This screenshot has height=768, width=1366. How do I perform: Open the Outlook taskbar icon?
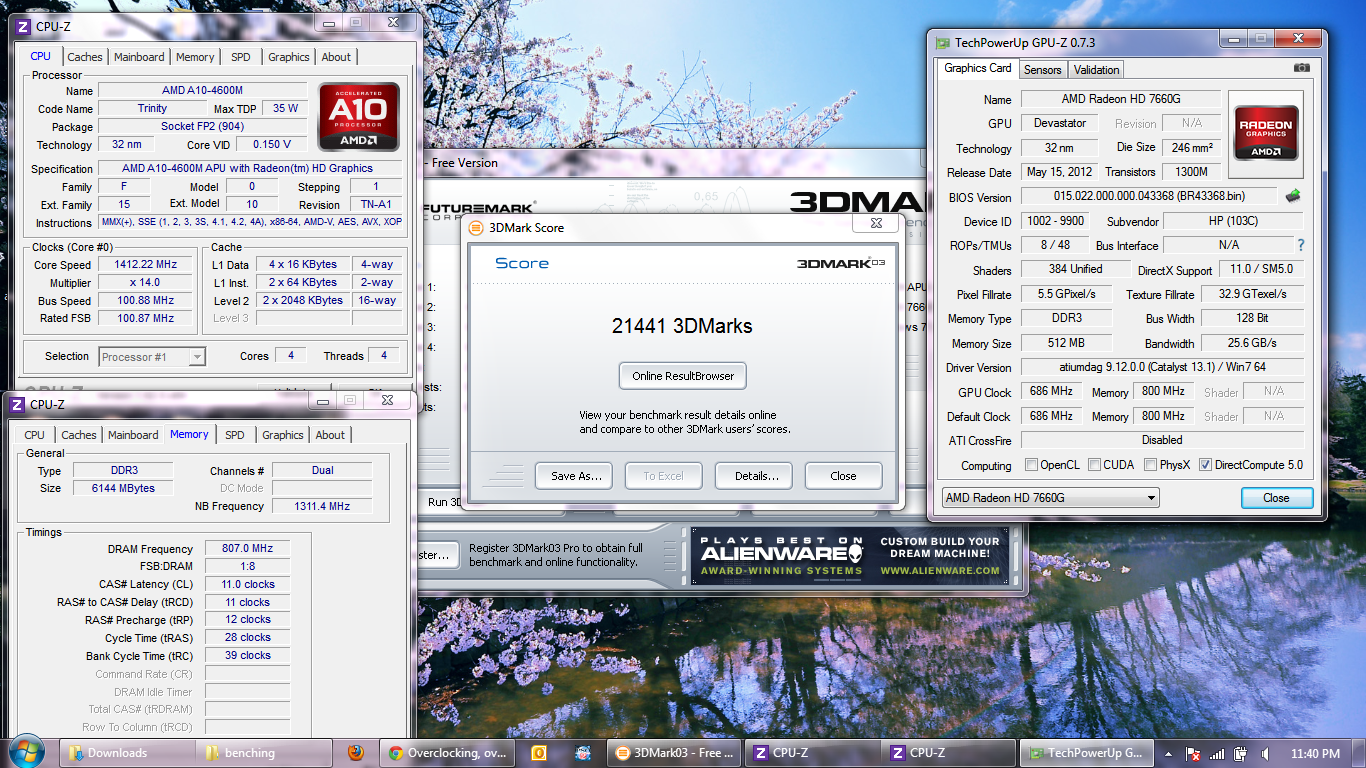[x=538, y=753]
